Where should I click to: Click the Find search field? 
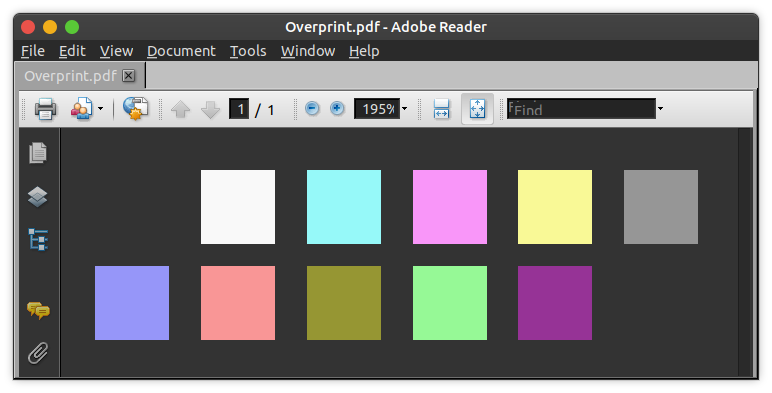pos(581,109)
